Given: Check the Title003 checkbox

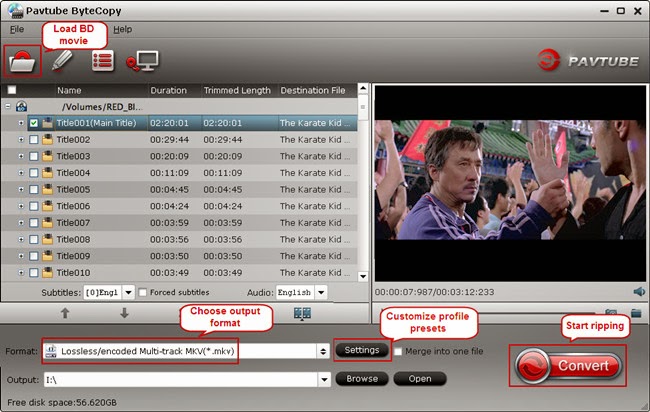Looking at the screenshot, I should click(x=34, y=156).
